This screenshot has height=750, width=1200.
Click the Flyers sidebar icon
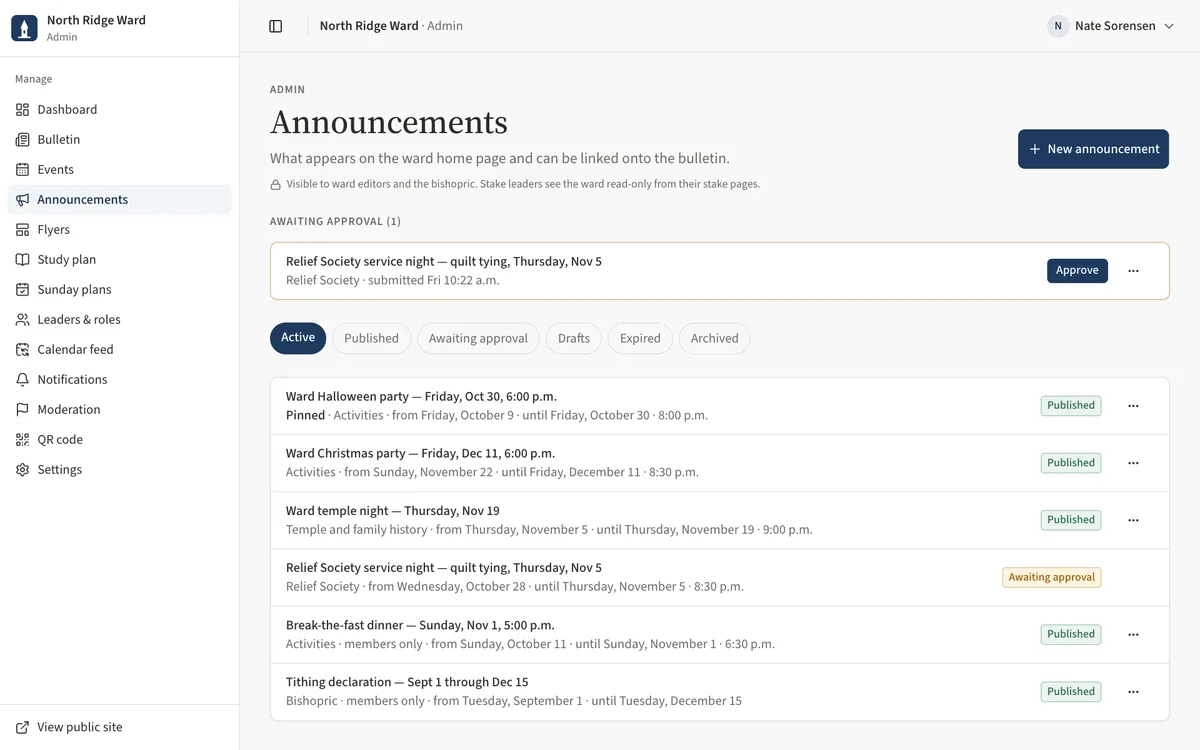(x=22, y=230)
